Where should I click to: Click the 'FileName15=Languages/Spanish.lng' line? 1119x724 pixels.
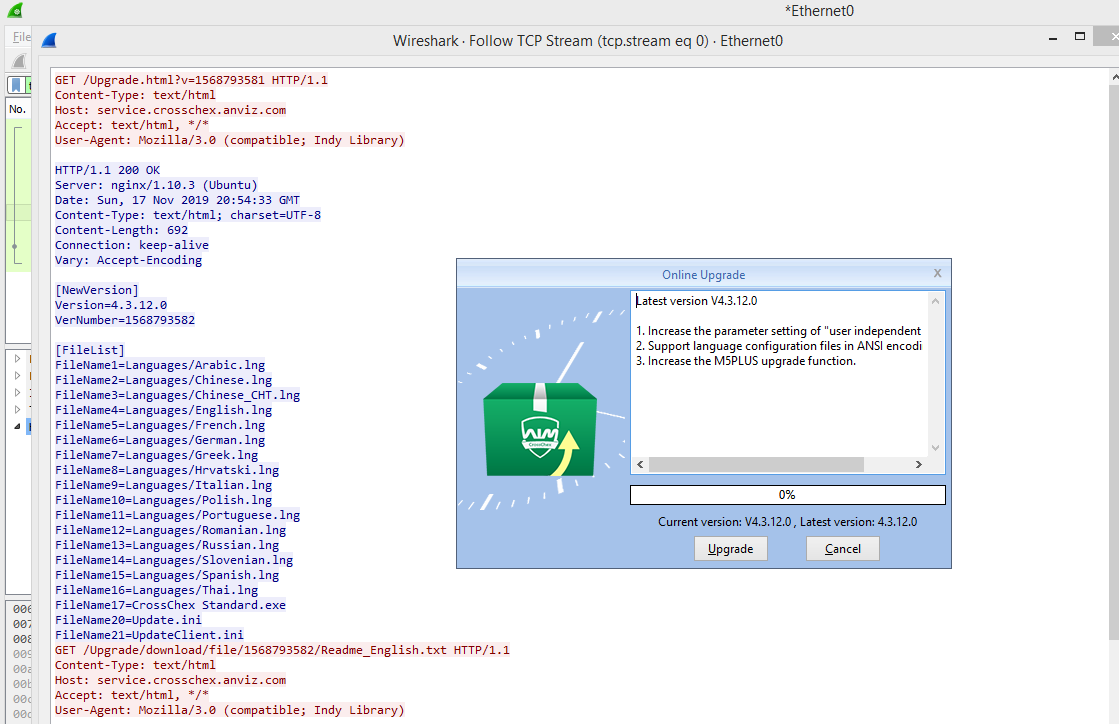[x=167, y=574]
